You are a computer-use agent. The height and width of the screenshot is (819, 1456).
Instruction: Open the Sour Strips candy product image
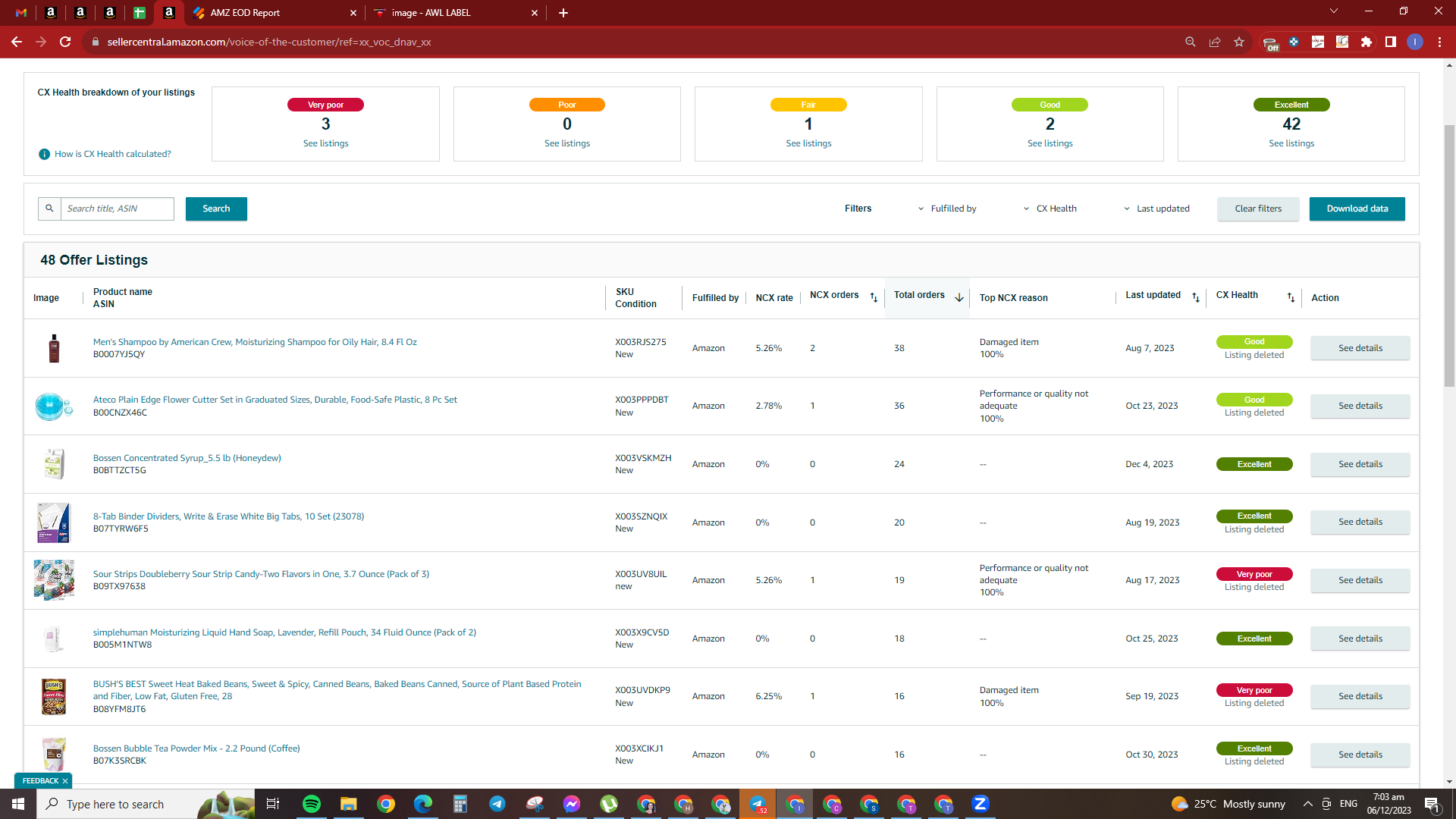coord(54,580)
